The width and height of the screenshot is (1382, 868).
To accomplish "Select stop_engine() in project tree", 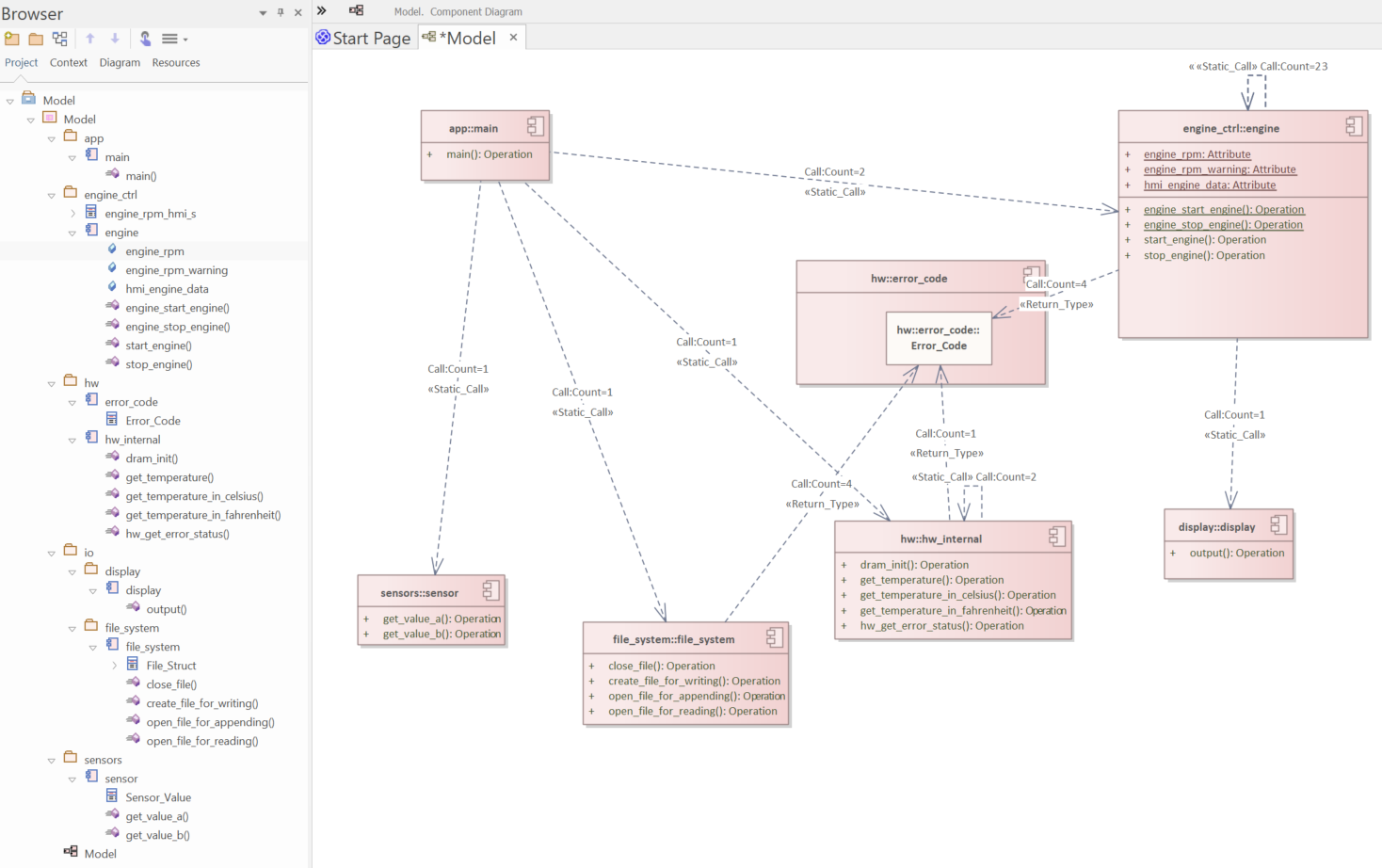I will point(158,364).
